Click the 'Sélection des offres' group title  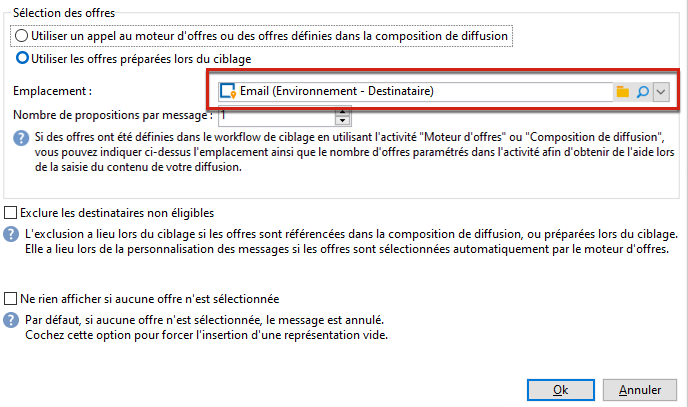point(64,13)
